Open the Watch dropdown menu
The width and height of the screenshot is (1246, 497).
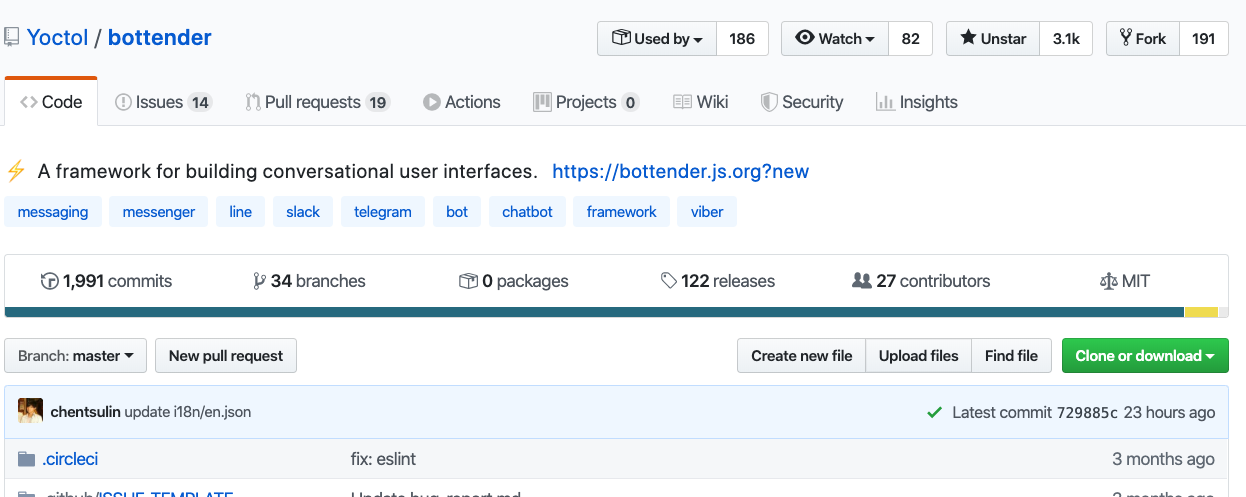click(x=835, y=39)
